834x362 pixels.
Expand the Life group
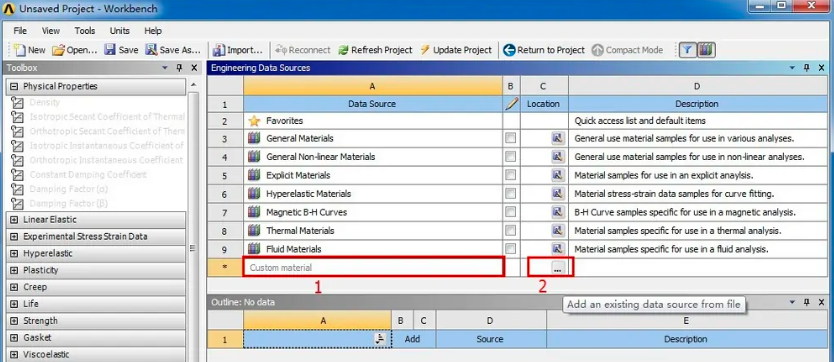14,304
